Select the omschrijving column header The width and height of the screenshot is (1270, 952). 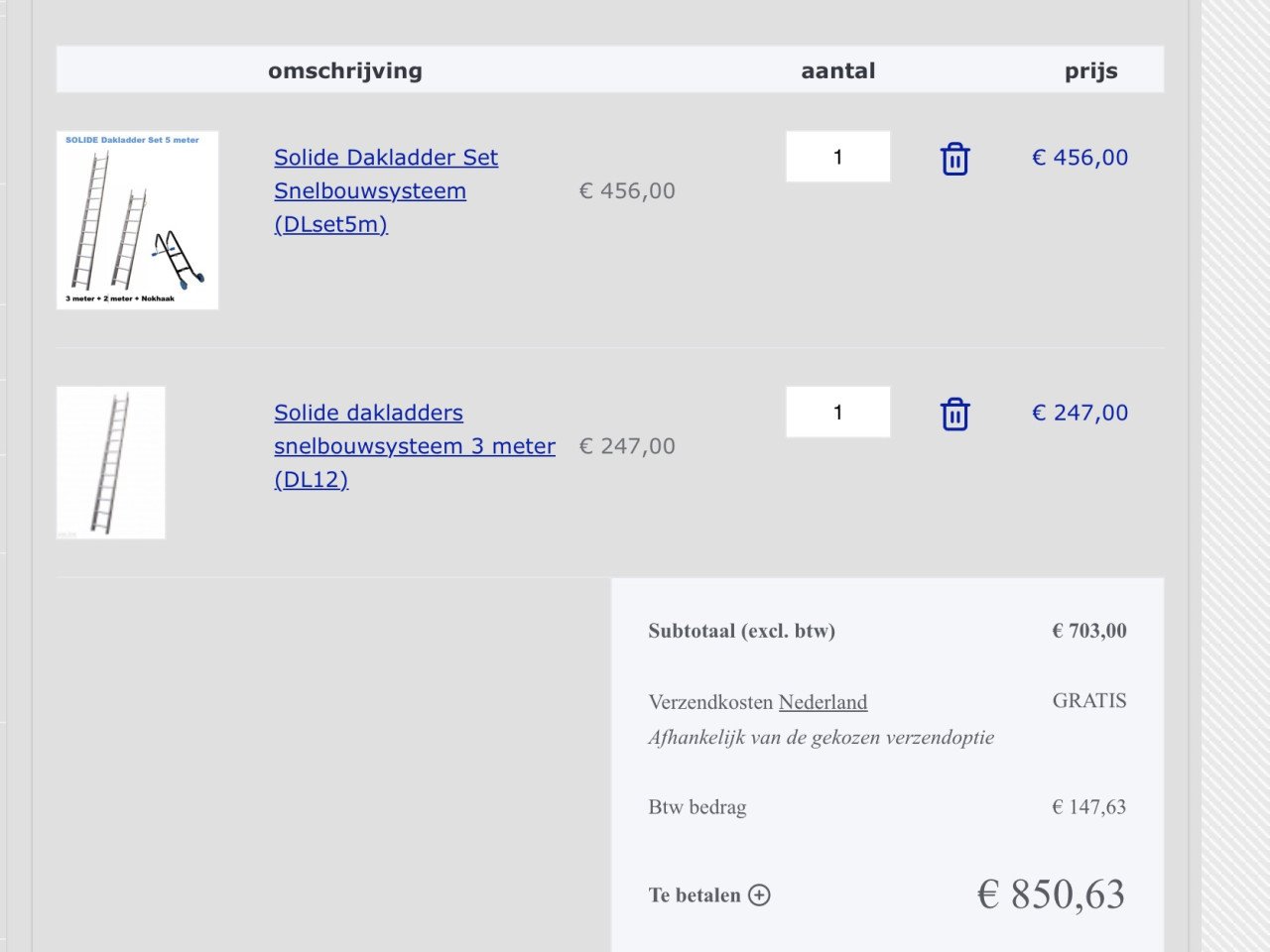345,70
